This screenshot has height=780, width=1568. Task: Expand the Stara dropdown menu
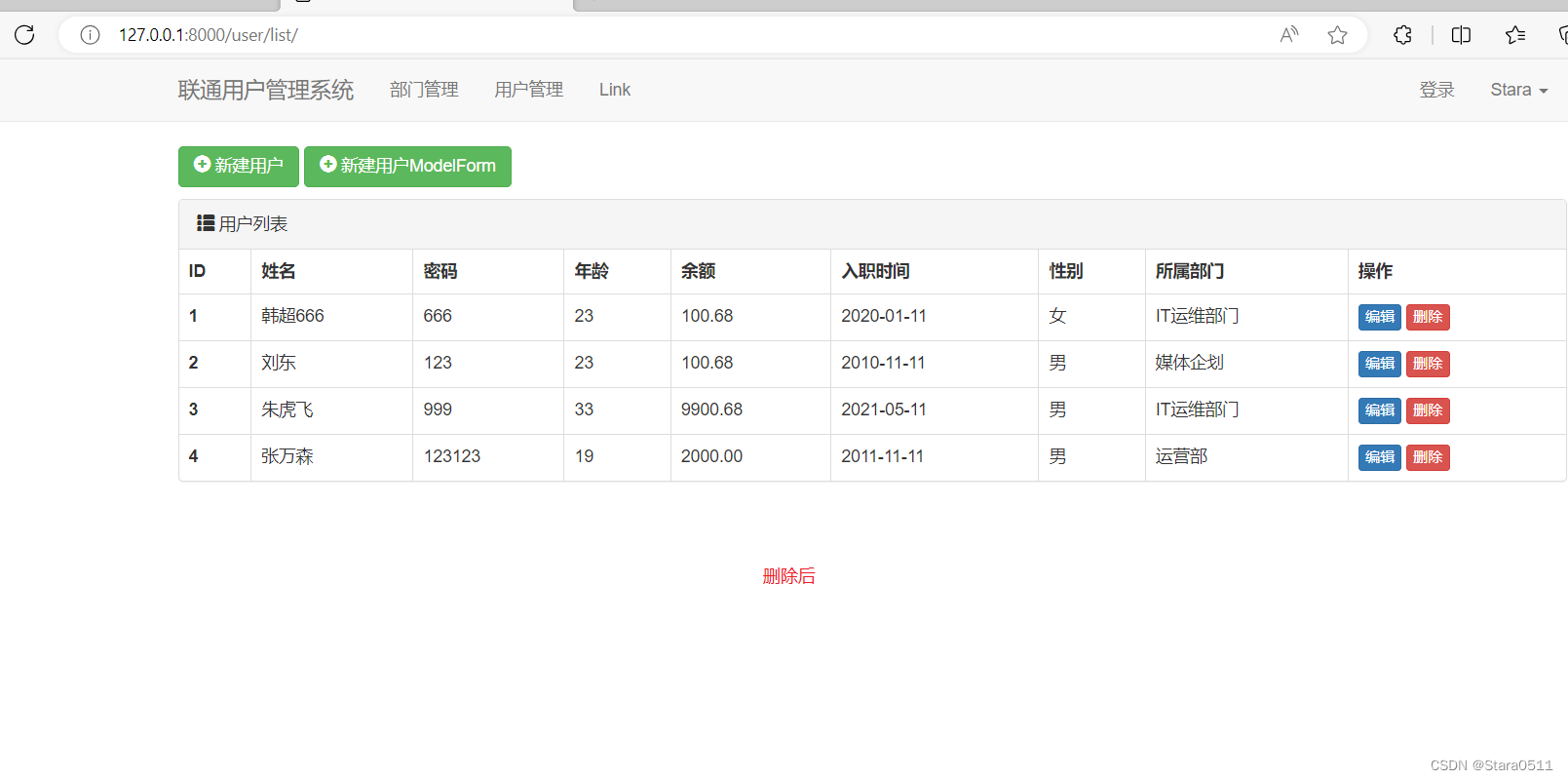pos(1519,90)
